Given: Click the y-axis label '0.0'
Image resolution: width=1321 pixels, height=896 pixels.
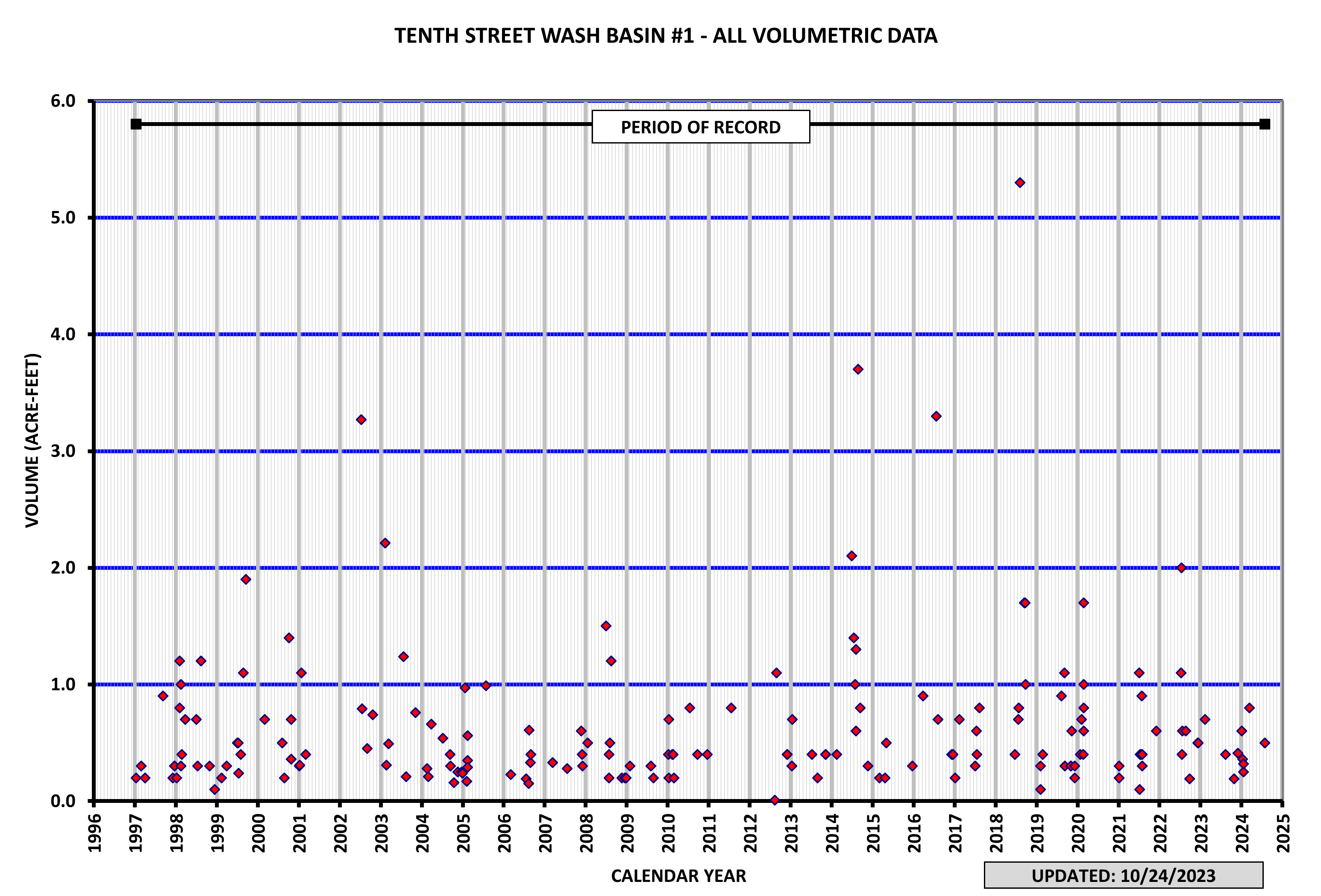Looking at the screenshot, I should [x=63, y=800].
